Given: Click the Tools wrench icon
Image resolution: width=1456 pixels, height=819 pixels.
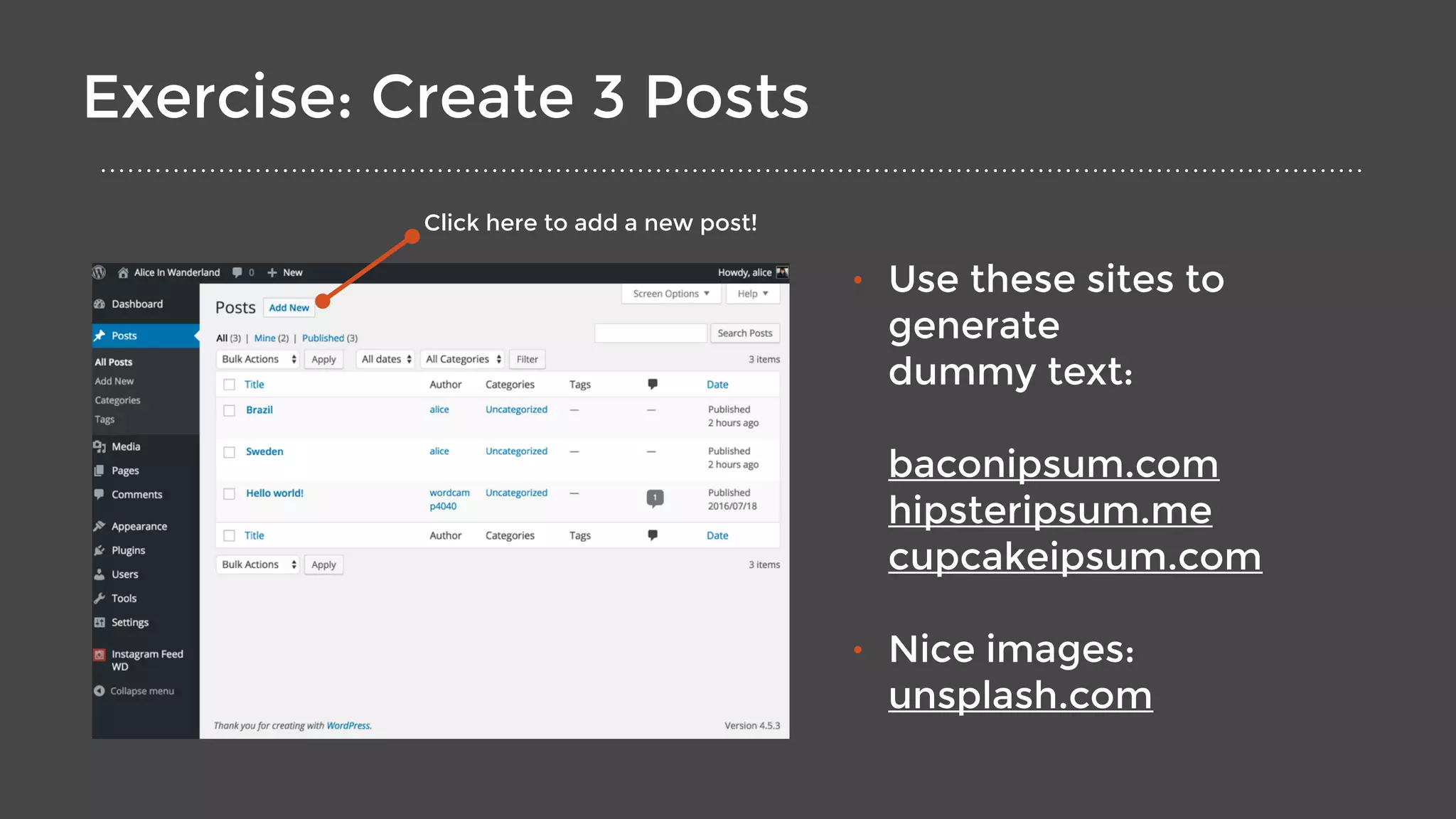Looking at the screenshot, I should (100, 598).
